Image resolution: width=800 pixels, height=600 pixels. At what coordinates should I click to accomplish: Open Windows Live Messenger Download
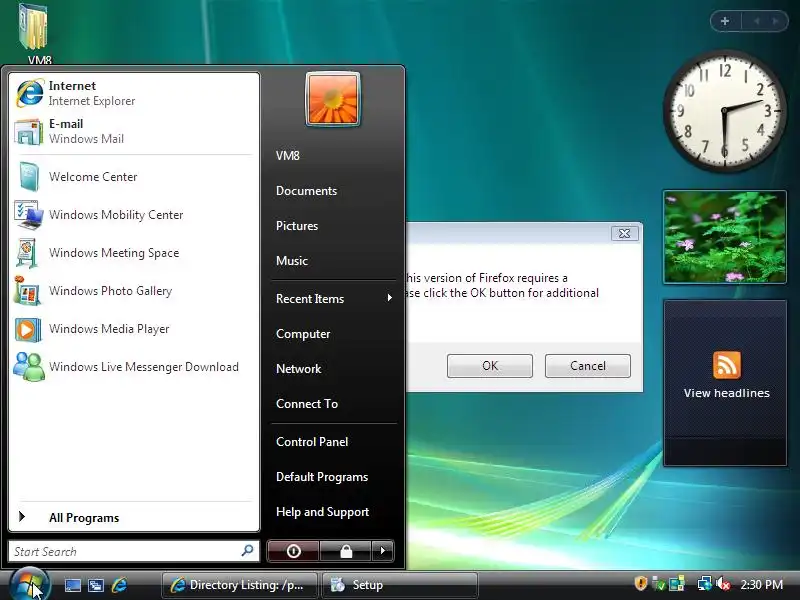[134, 367]
